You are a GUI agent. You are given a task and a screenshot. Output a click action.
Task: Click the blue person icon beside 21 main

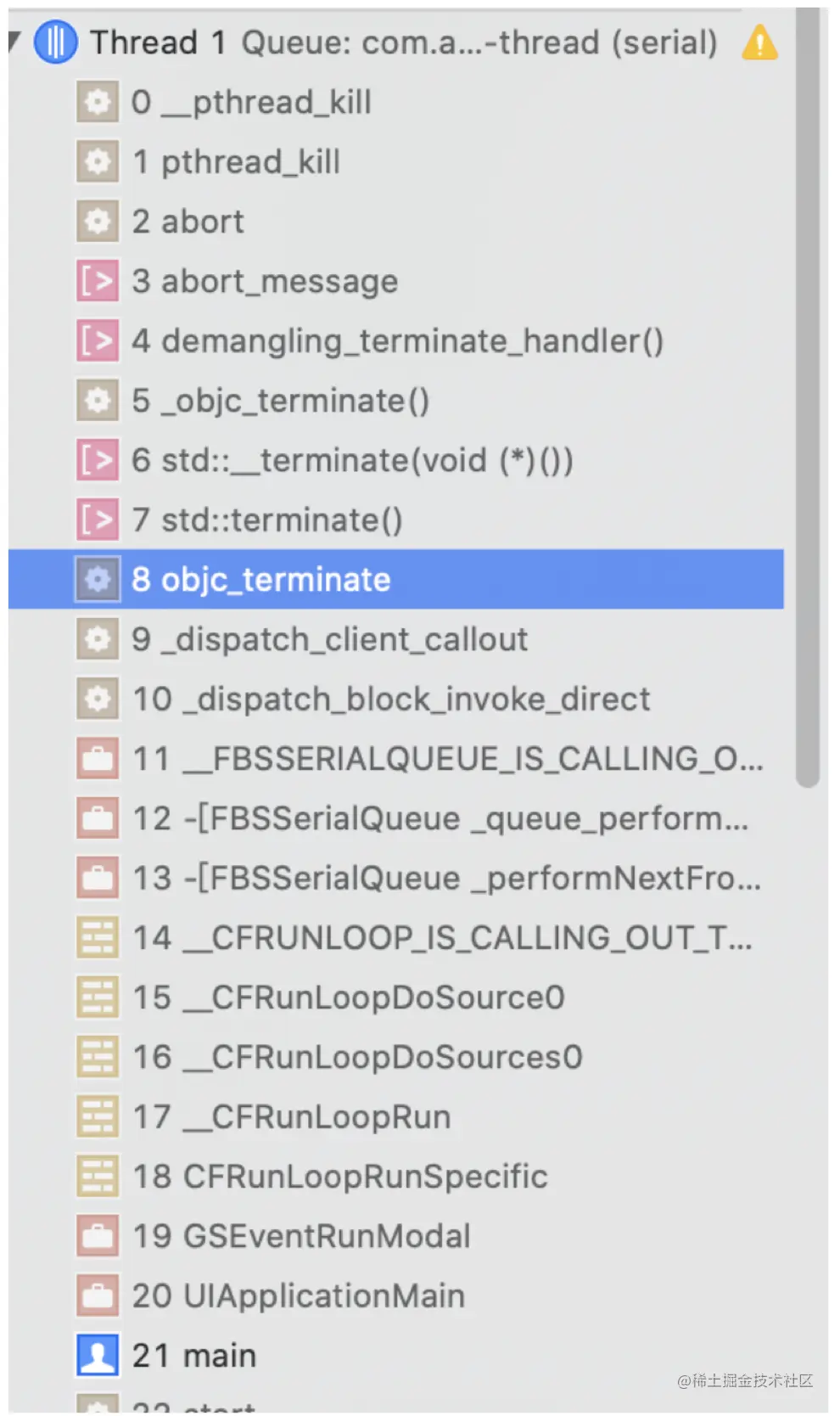(98, 1355)
